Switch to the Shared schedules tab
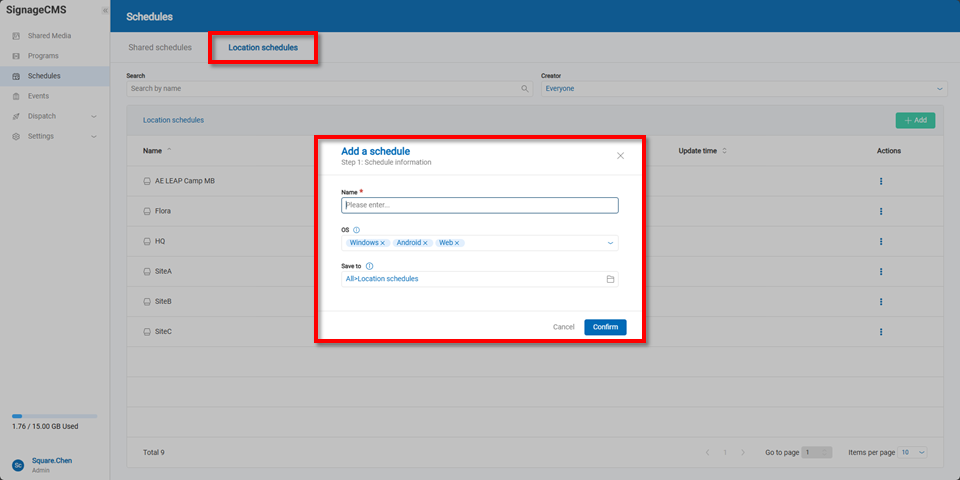Viewport: 960px width, 480px height. (160, 47)
